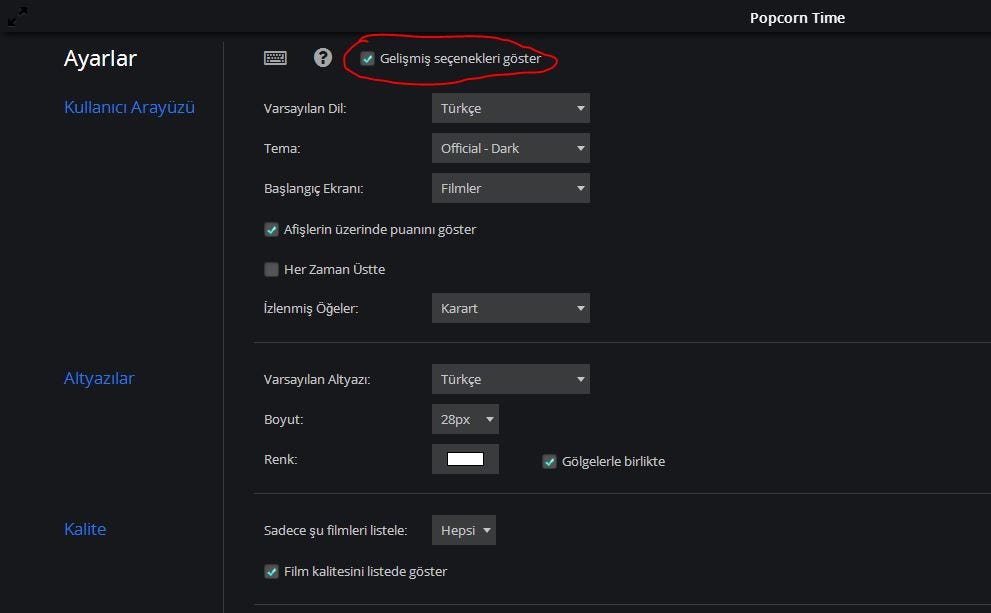Click the Altyazılar section heading
This screenshot has width=991, height=613.
click(x=99, y=378)
